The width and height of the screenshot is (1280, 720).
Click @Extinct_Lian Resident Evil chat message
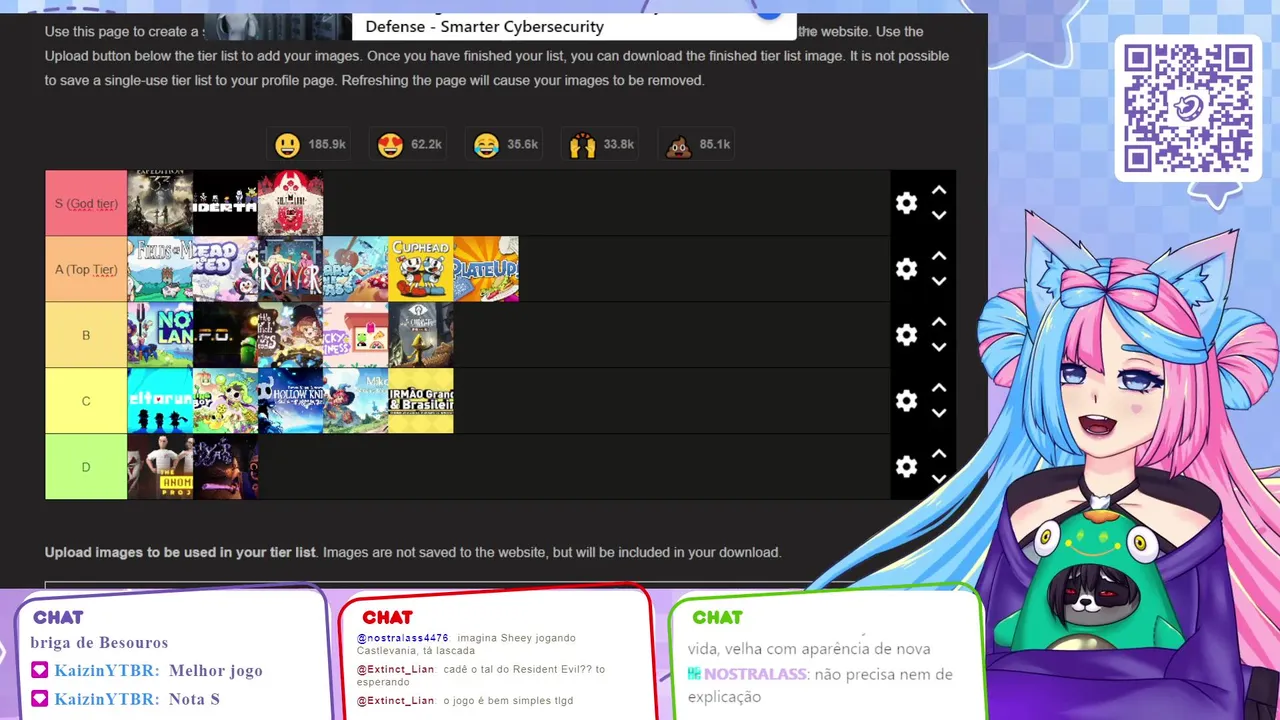point(481,676)
